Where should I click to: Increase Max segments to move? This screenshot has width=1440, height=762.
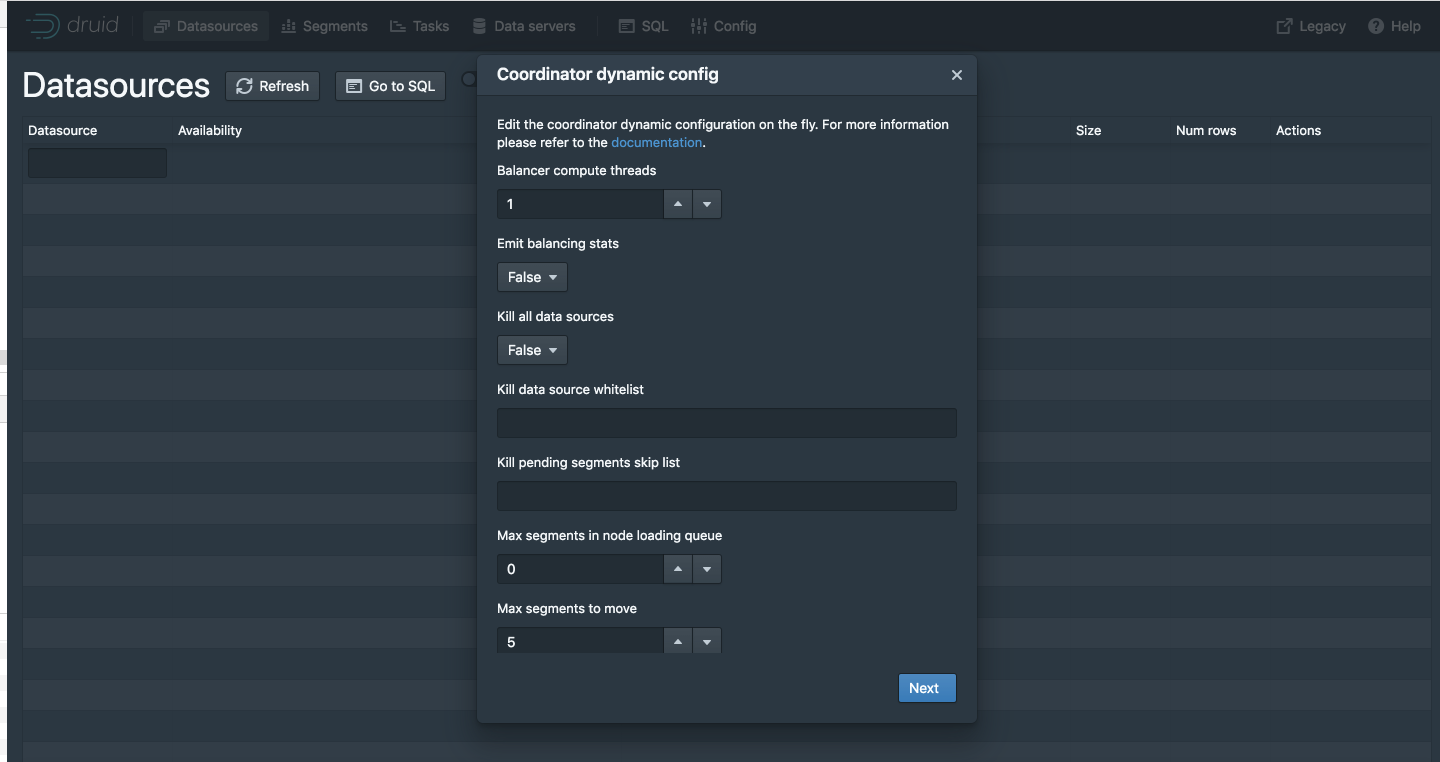pyautogui.click(x=678, y=641)
